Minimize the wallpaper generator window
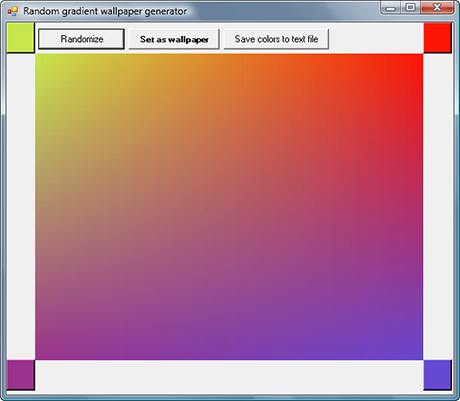 coord(390,8)
